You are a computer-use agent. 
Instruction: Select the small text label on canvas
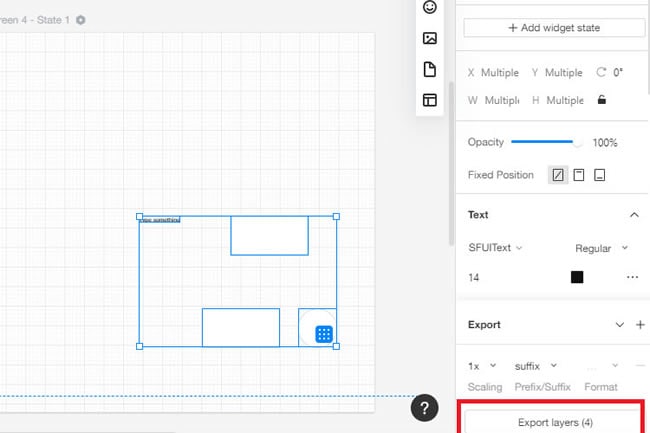160,220
